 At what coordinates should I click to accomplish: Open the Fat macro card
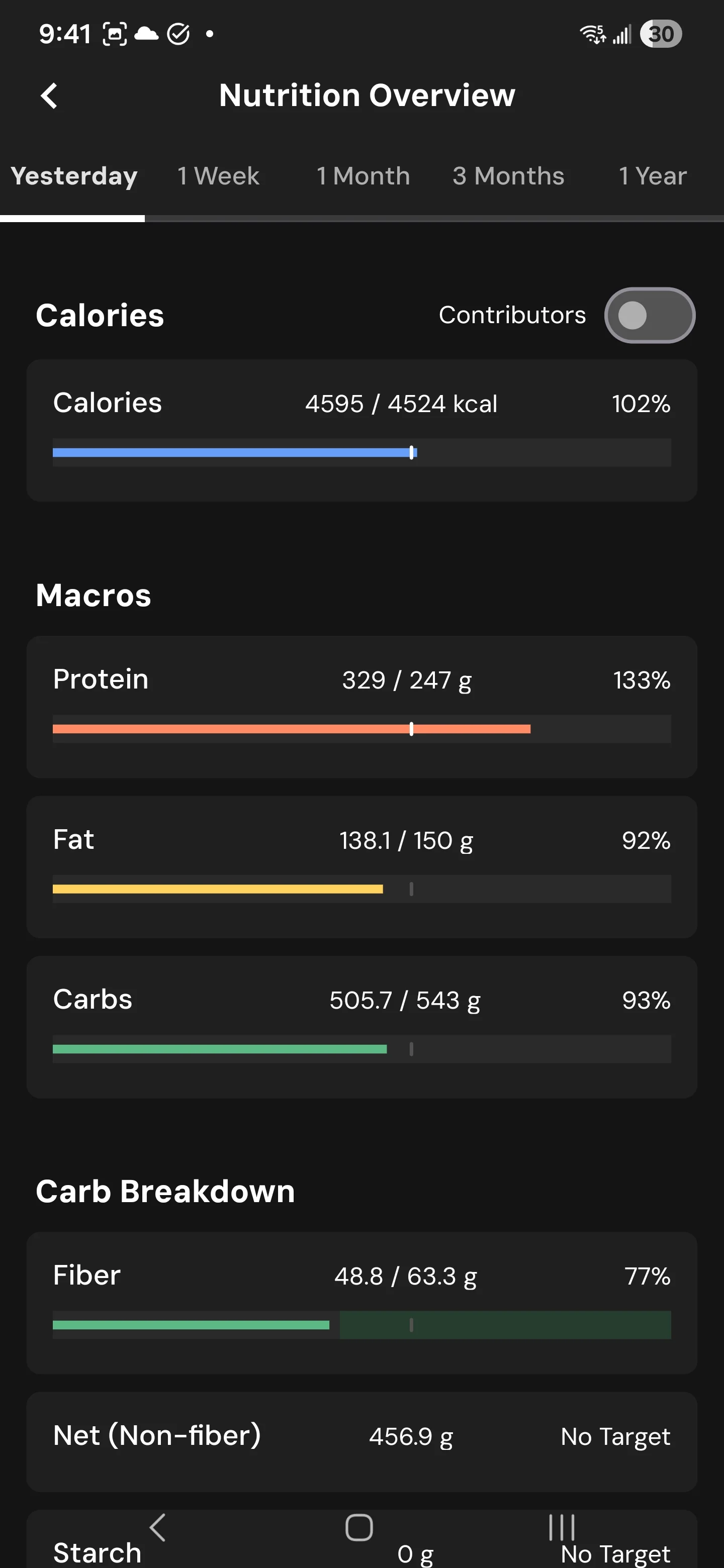tap(361, 867)
